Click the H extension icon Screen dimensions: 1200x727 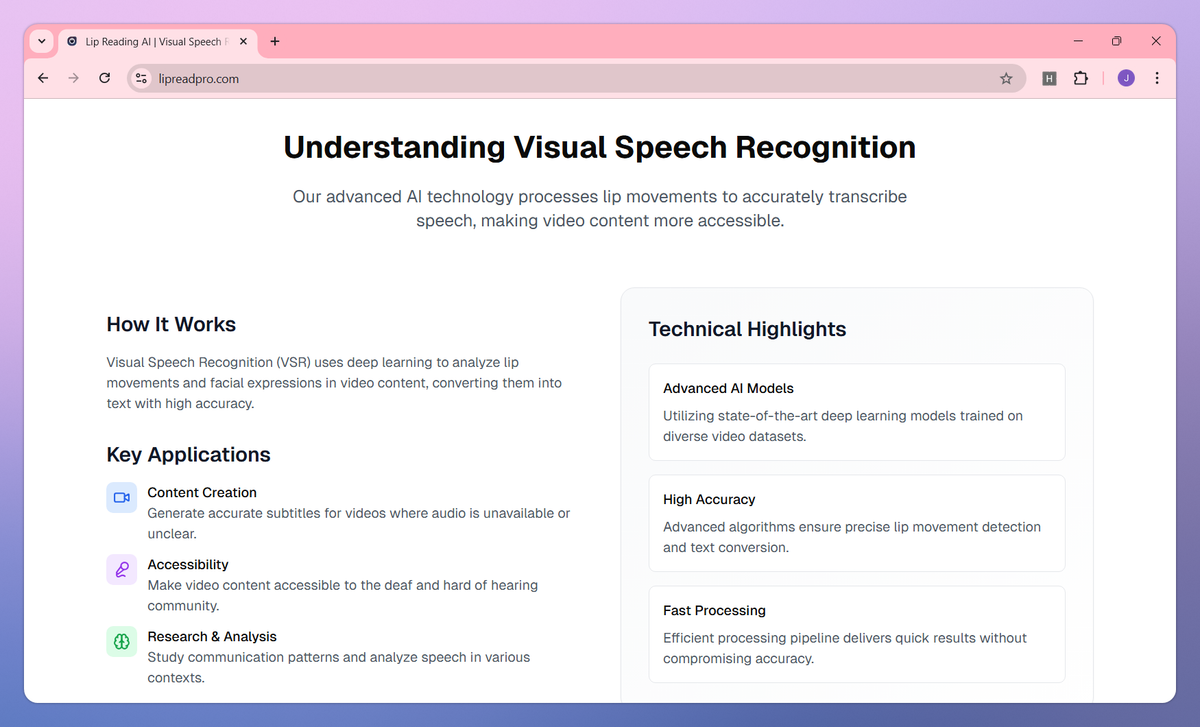(1049, 77)
